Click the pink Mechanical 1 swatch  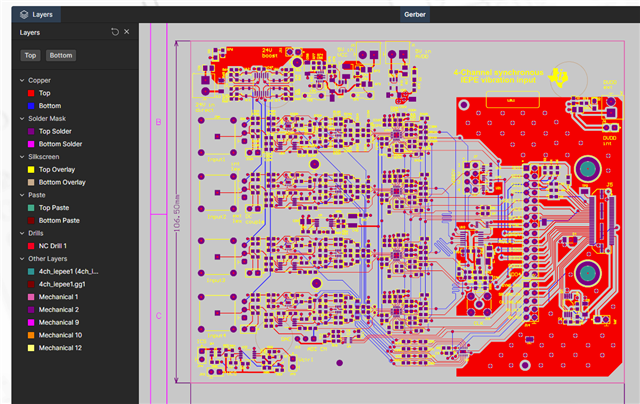[x=31, y=297]
